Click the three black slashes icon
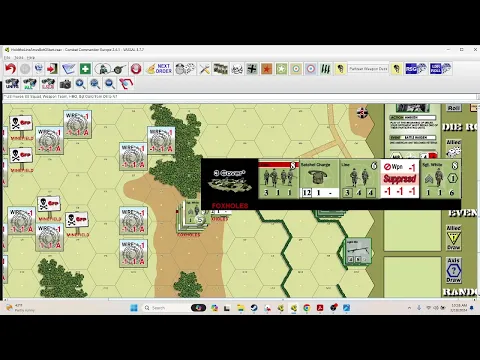The height and width of the screenshot is (360, 480). tap(325, 69)
